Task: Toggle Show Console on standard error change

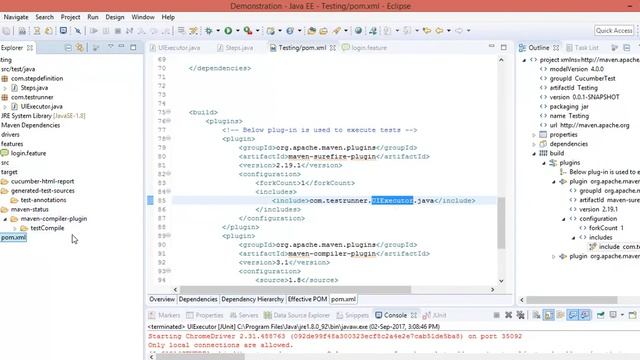Action: 585,315
